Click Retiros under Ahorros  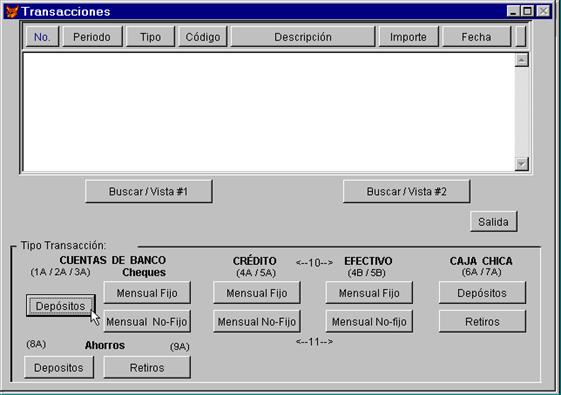[x=147, y=367]
